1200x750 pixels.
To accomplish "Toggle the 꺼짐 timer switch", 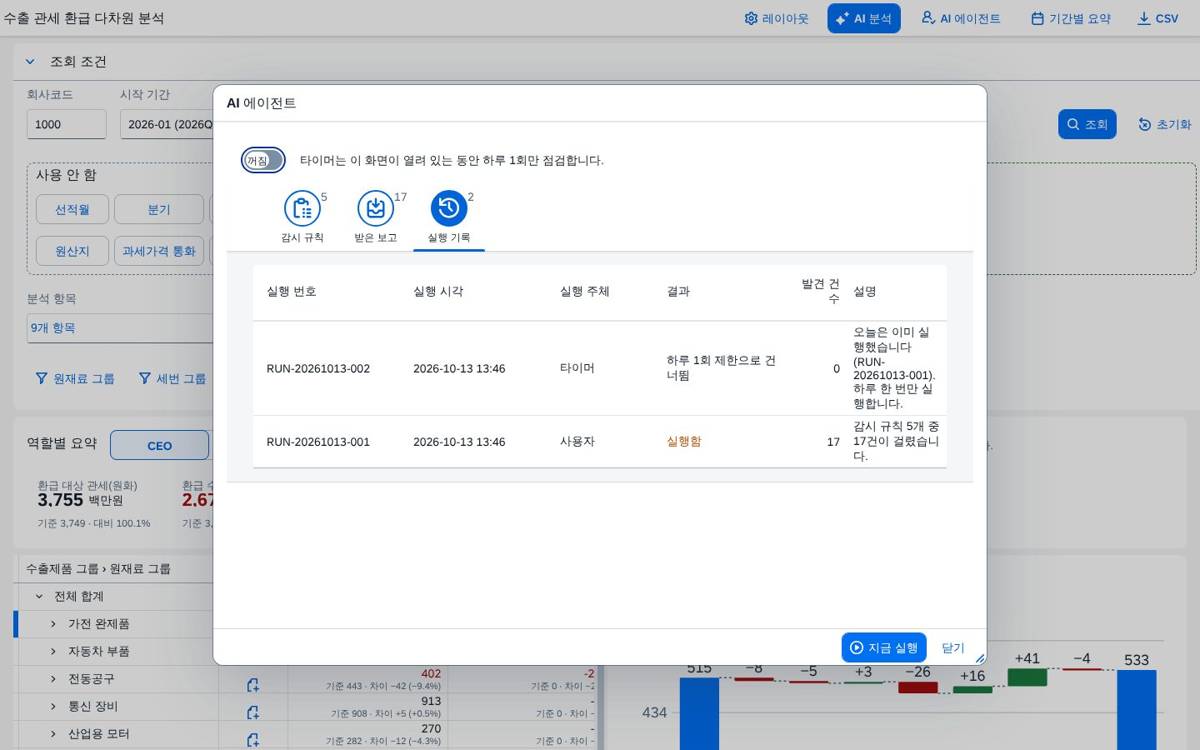I will 263,160.
